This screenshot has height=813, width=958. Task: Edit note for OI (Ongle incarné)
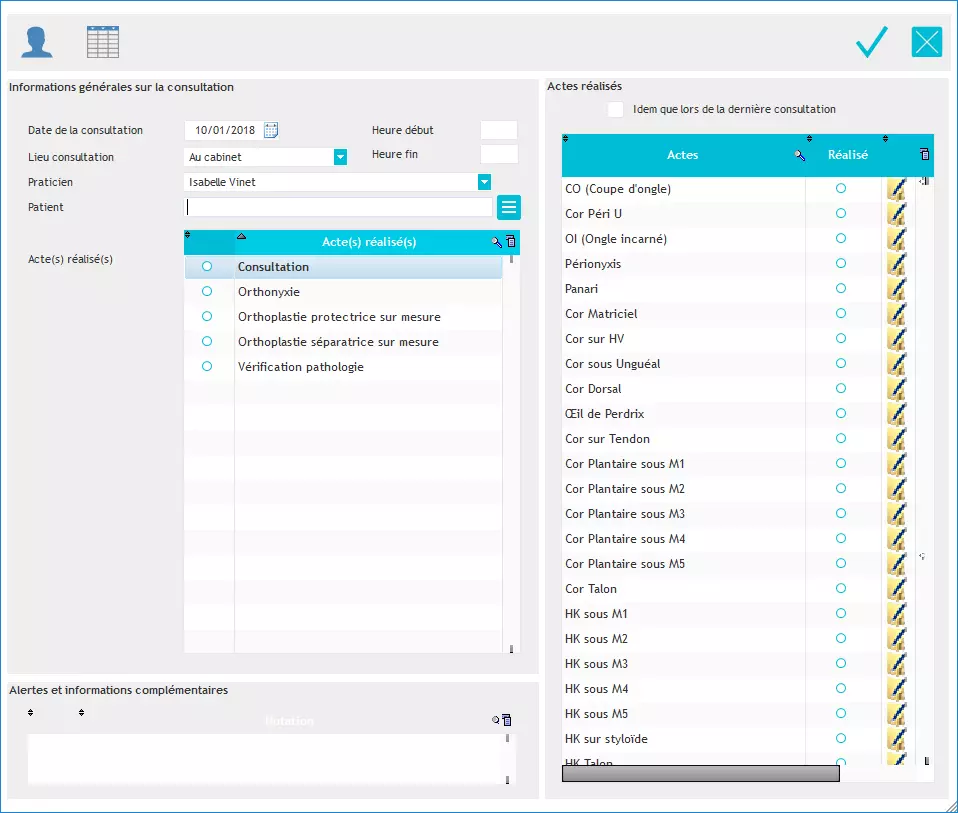coord(896,239)
